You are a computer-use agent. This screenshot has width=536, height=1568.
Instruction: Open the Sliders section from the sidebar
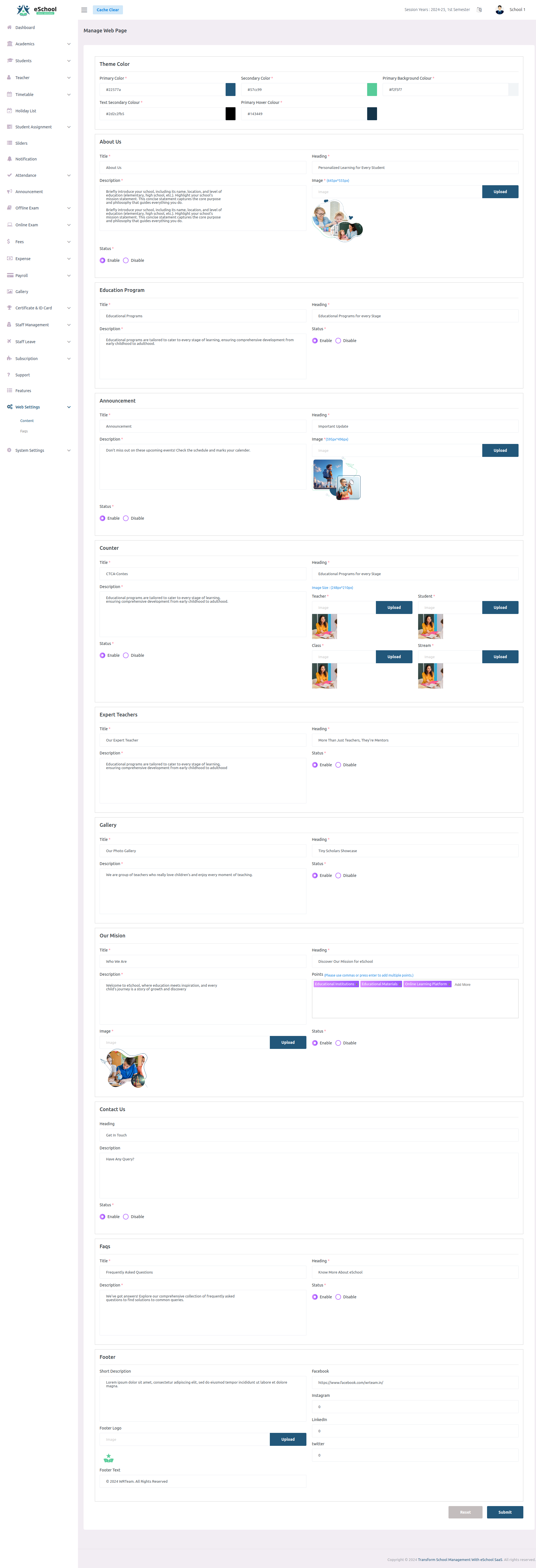[x=21, y=142]
